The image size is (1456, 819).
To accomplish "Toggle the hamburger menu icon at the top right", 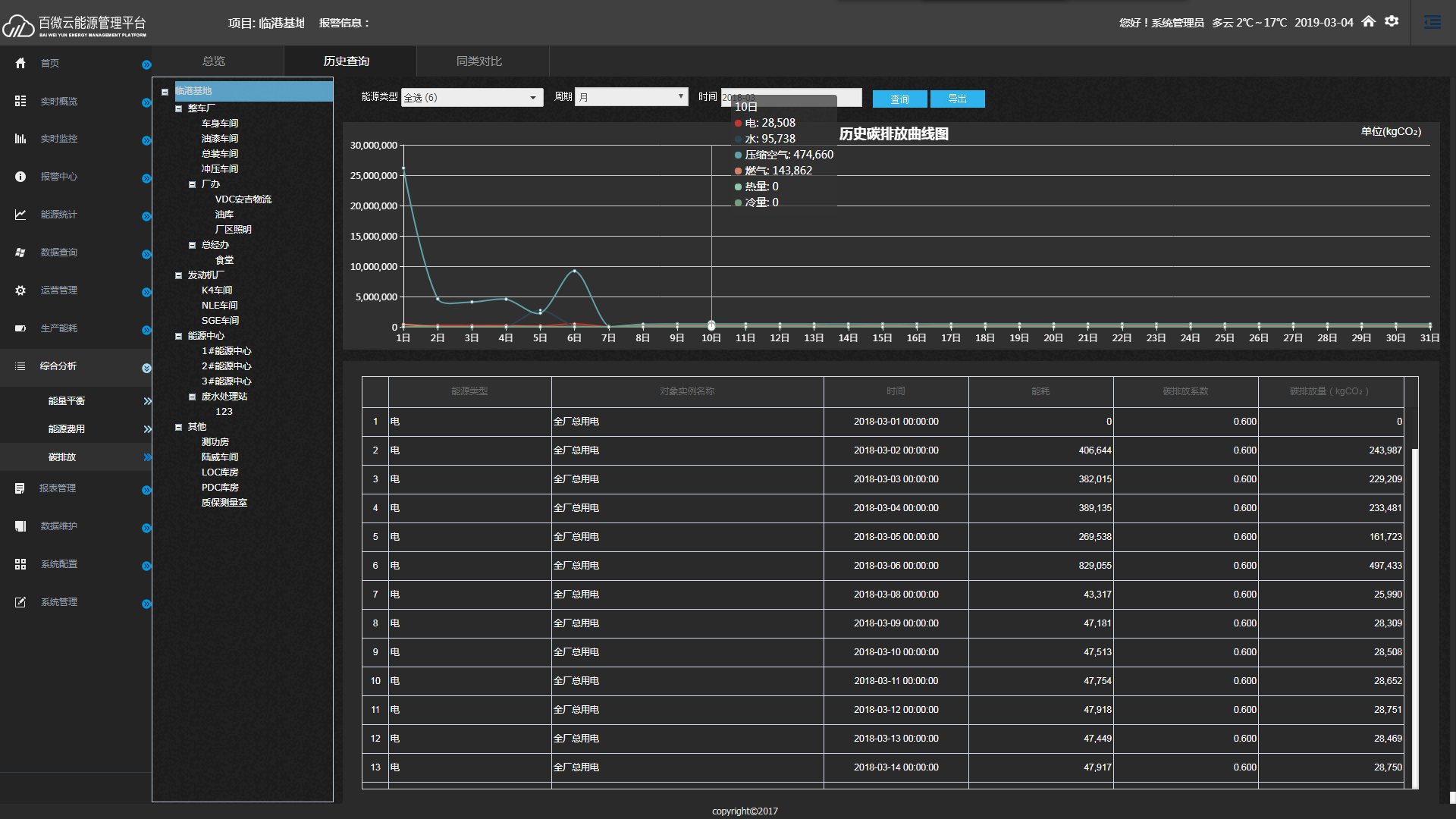I will point(1432,22).
